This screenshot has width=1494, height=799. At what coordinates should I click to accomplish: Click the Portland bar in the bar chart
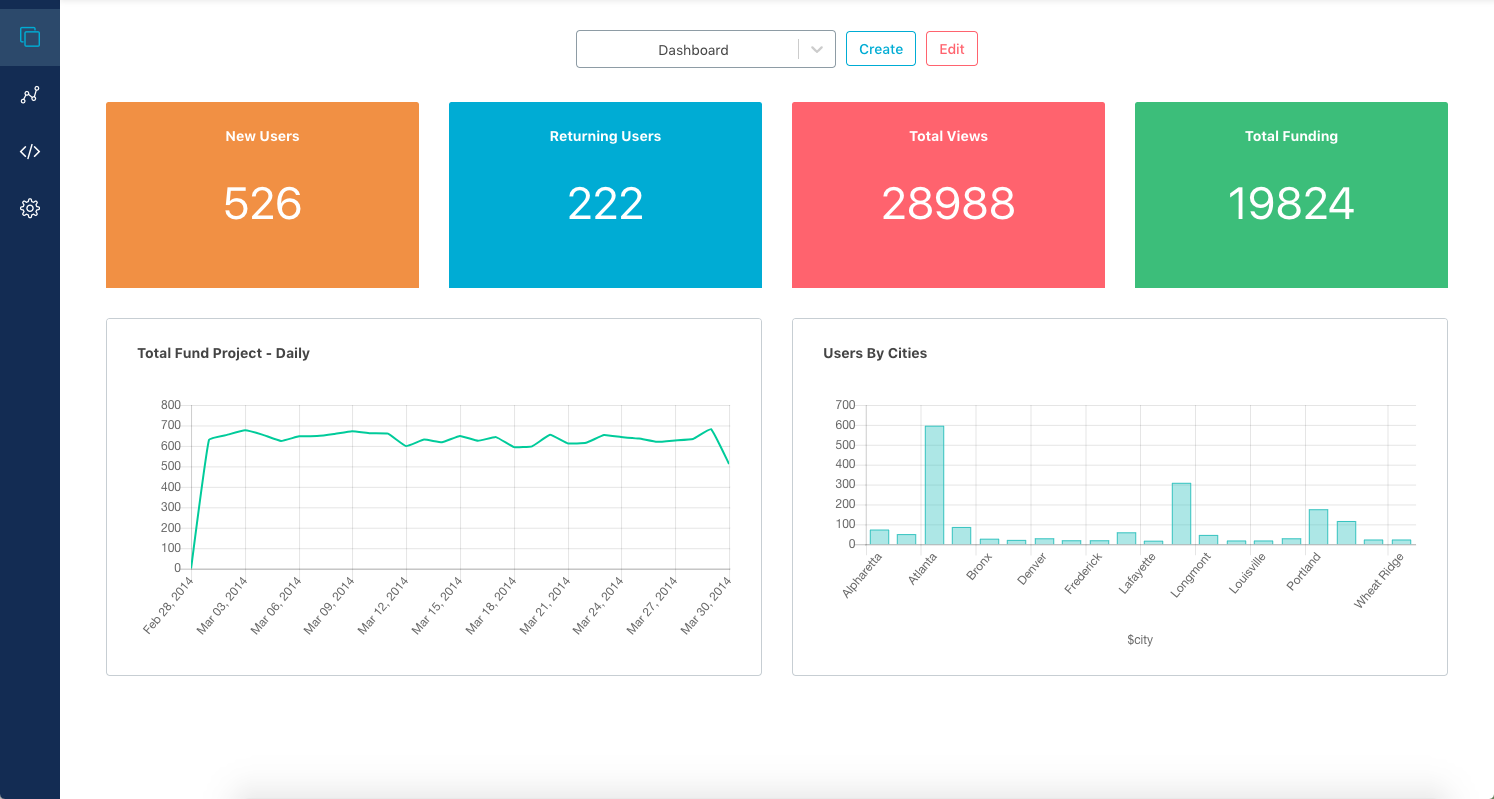(x=1320, y=525)
